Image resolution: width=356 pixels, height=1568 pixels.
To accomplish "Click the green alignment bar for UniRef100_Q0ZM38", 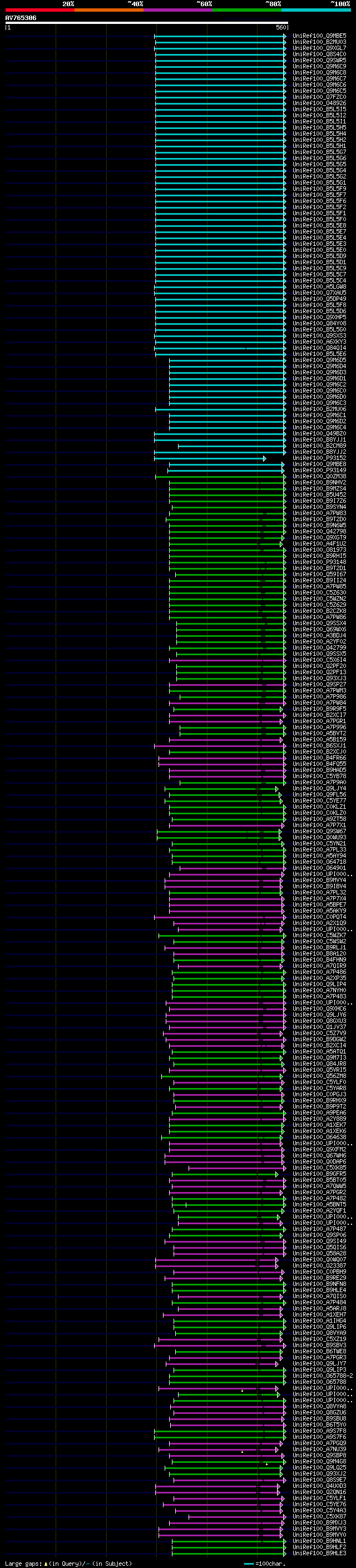I will coord(220,476).
